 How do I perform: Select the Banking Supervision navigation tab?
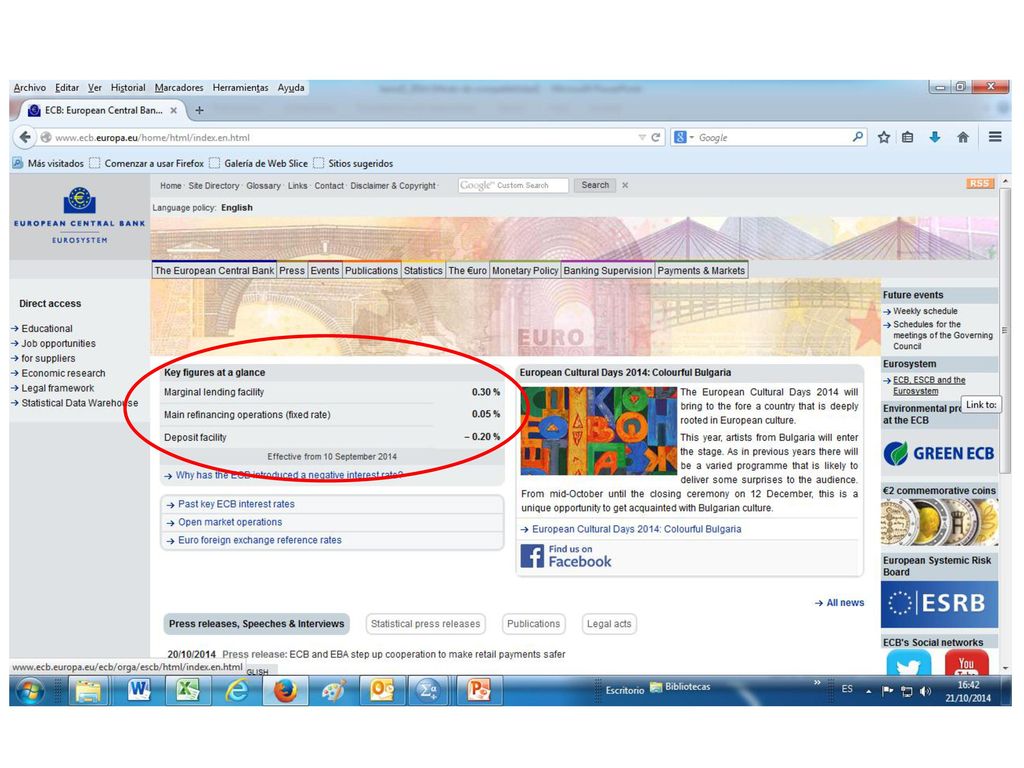click(607, 270)
